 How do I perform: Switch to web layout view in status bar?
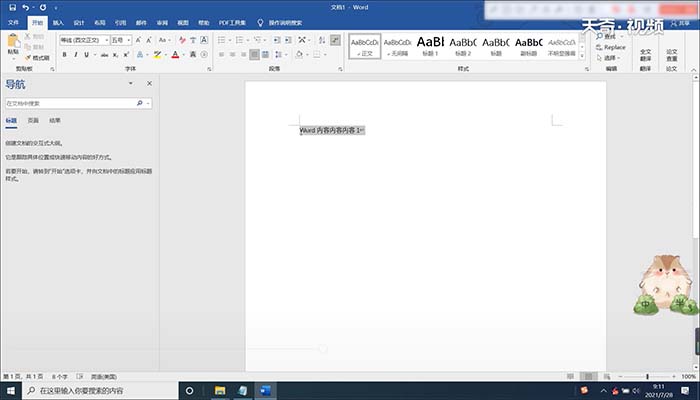607,377
